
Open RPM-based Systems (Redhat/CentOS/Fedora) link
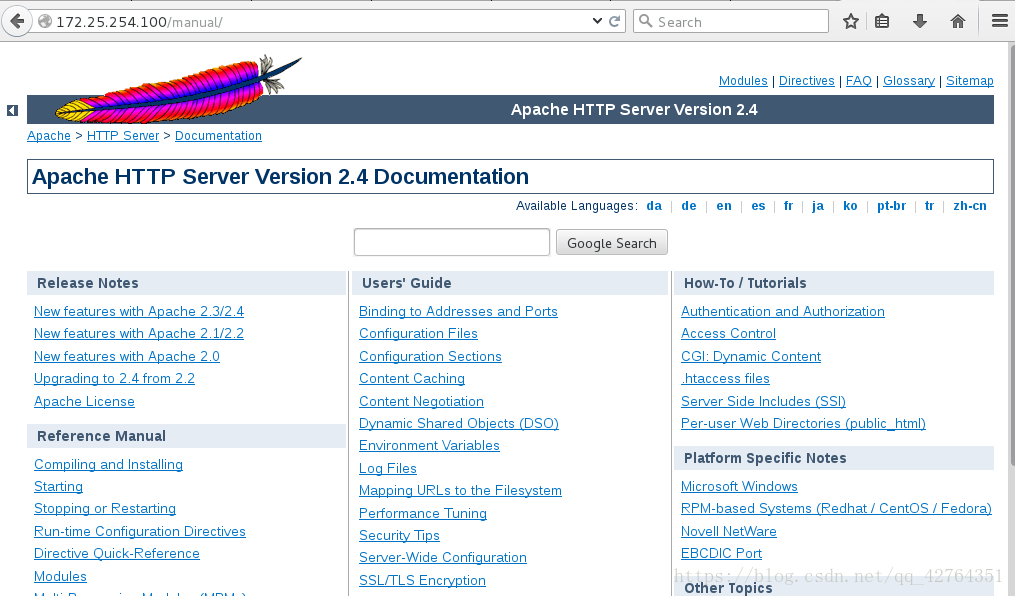point(836,509)
